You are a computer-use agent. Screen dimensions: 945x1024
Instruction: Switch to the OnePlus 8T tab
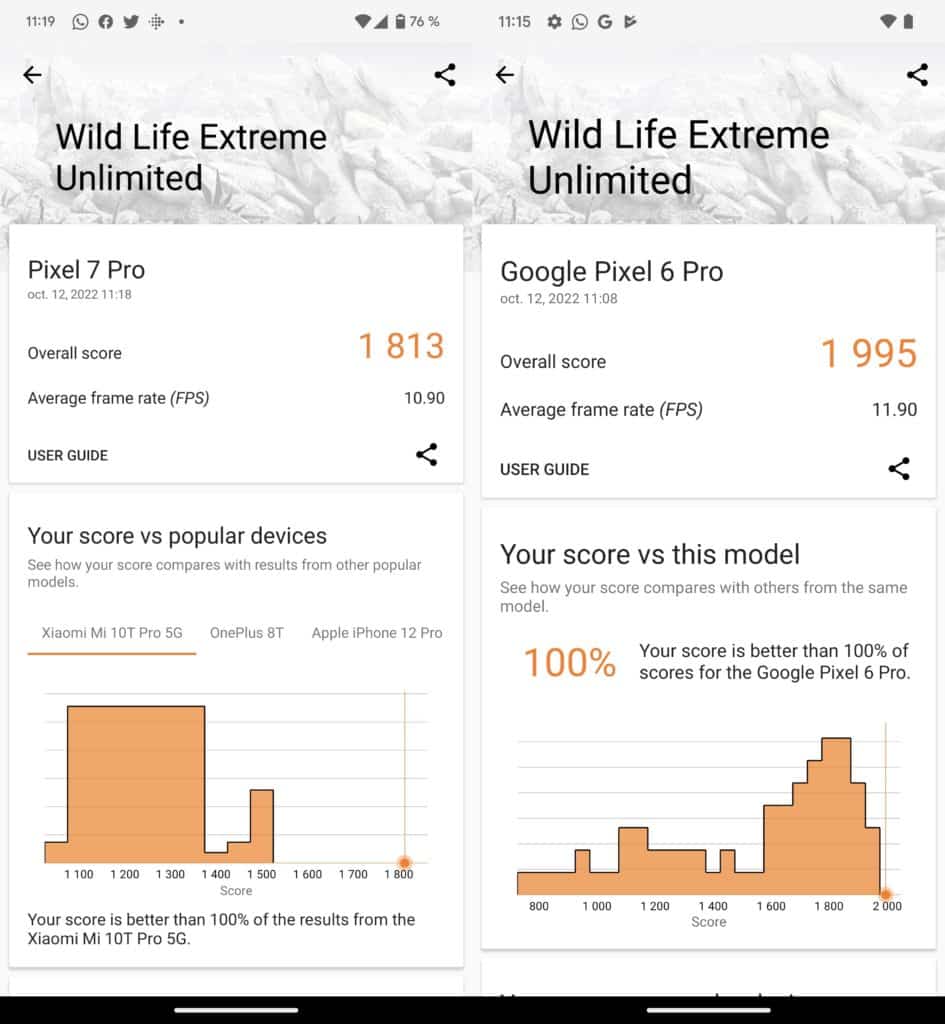pos(247,633)
